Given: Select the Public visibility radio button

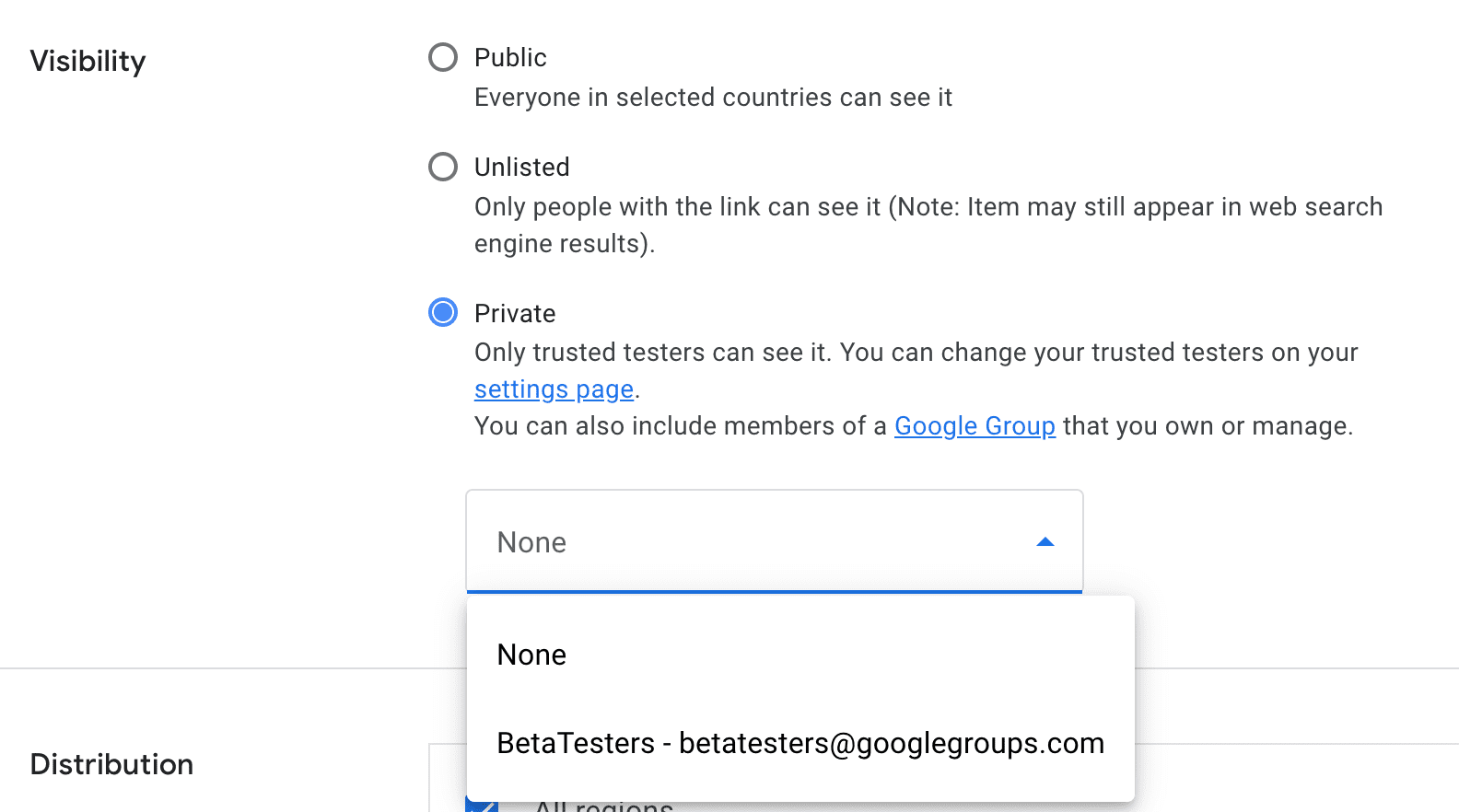Looking at the screenshot, I should (443, 56).
